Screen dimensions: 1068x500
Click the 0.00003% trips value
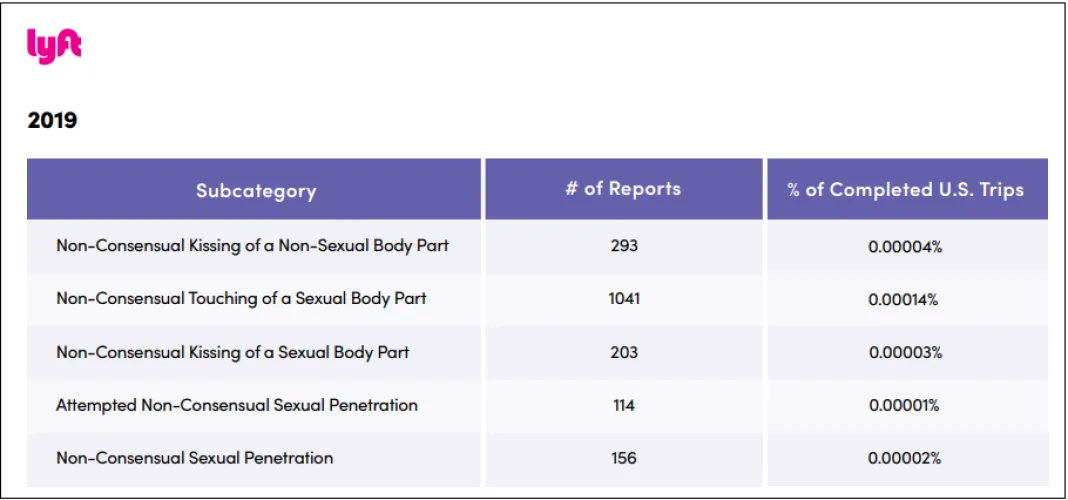905,352
